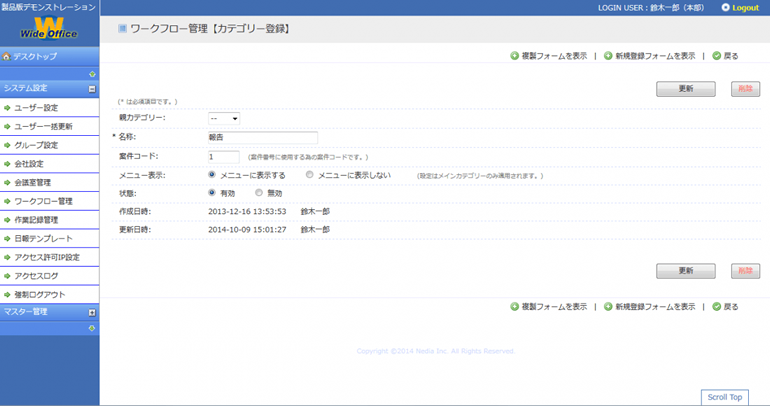Open 作業記録管理 menu item
The width and height of the screenshot is (770, 406).
(49, 219)
